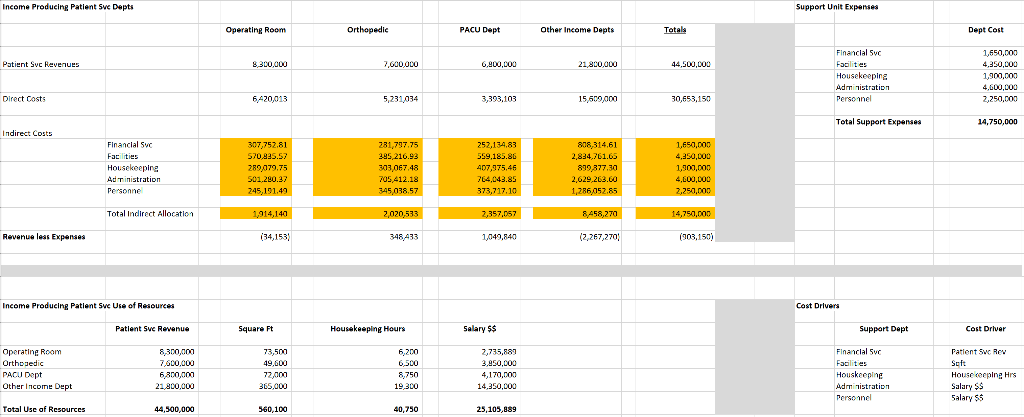The height and width of the screenshot is (417, 1024).
Task: Click the 'Operating Room' column header
Action: [255, 30]
